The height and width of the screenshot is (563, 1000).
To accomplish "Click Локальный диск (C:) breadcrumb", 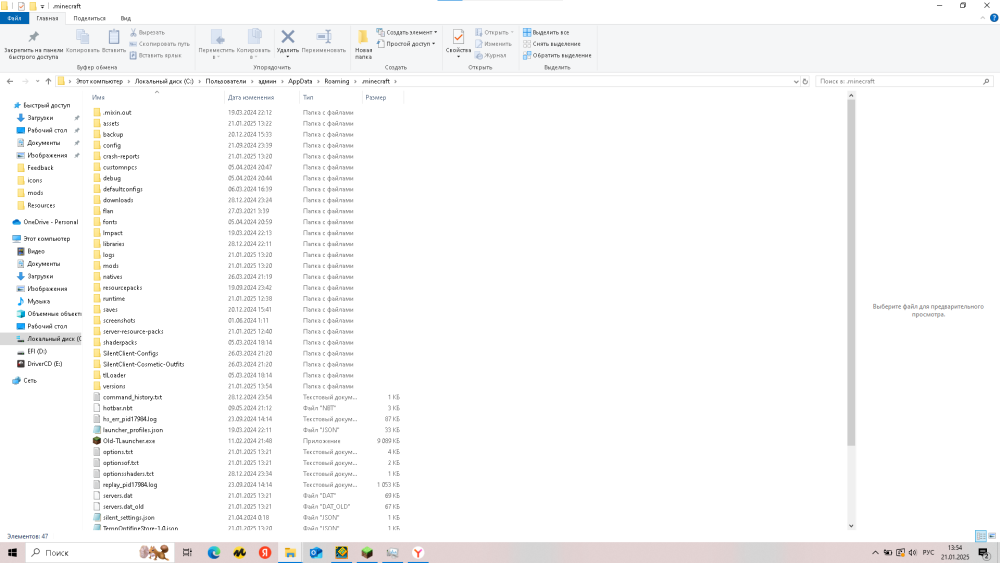I will (164, 82).
